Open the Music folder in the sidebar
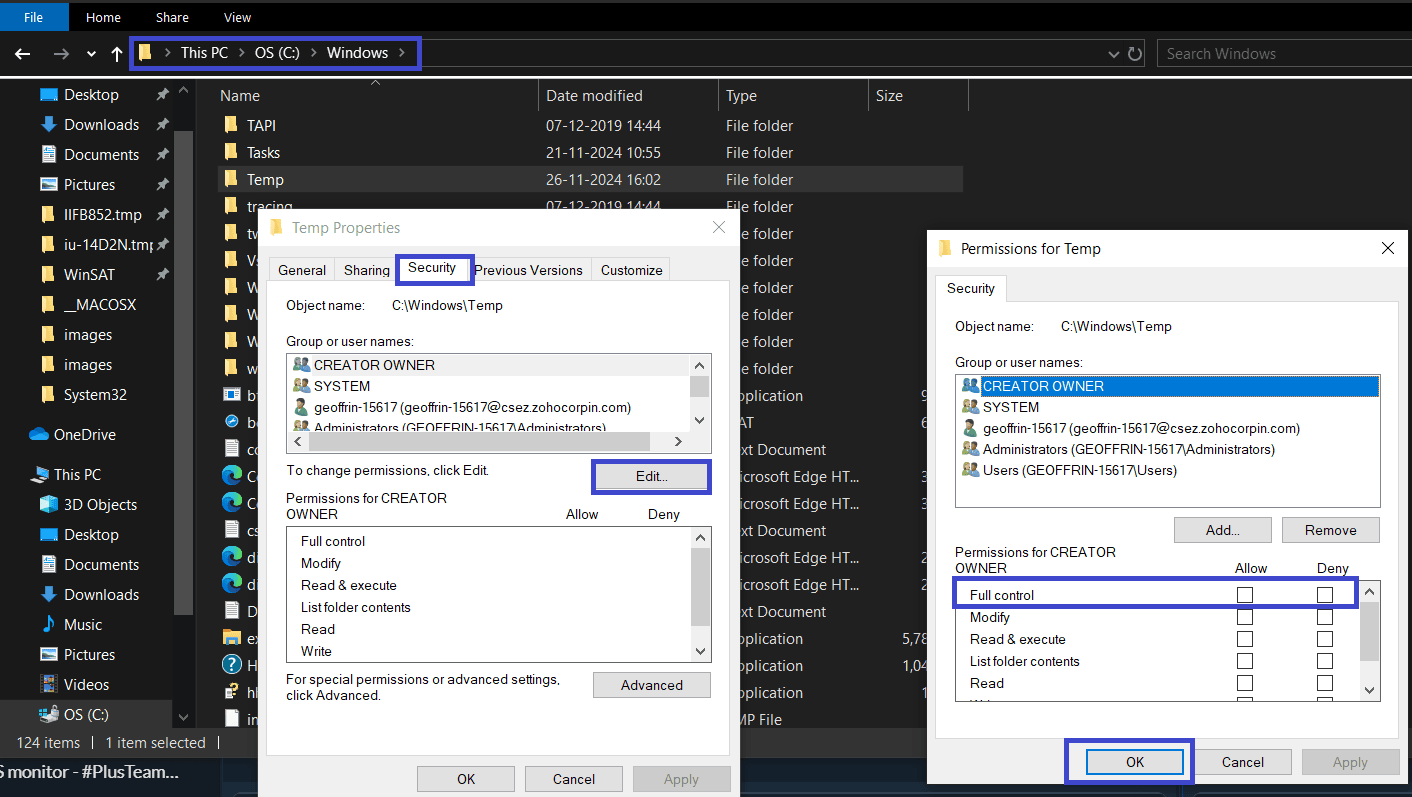Image resolution: width=1412 pixels, height=797 pixels. [x=82, y=625]
